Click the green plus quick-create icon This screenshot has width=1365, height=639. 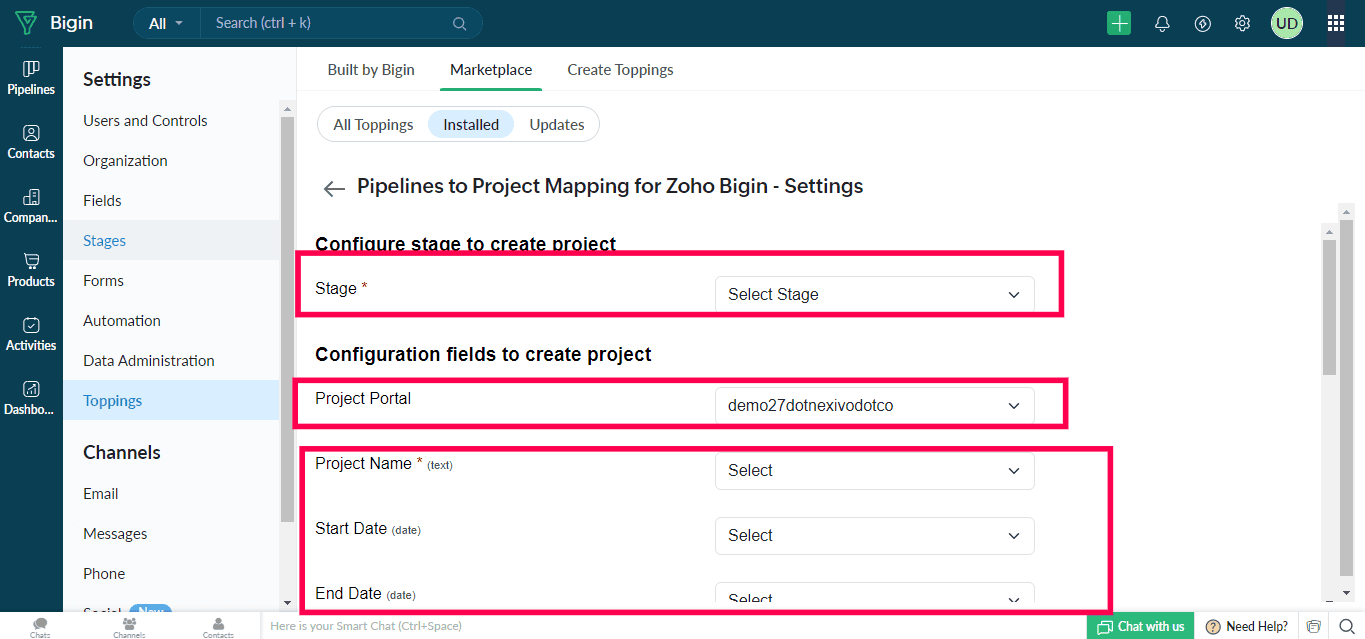[1119, 23]
